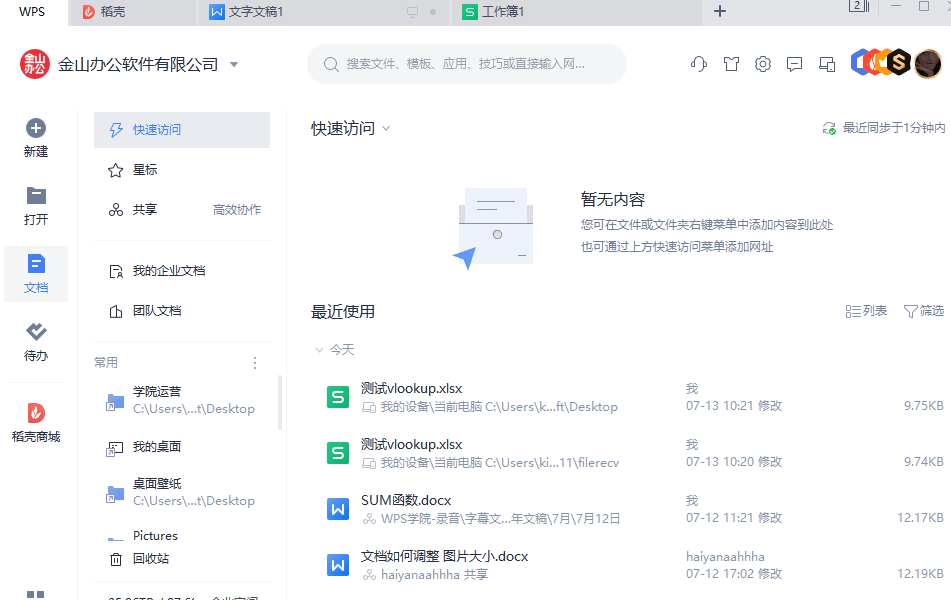The height and width of the screenshot is (600, 951).
Task: Click the window count 2 icon
Action: 859,7
